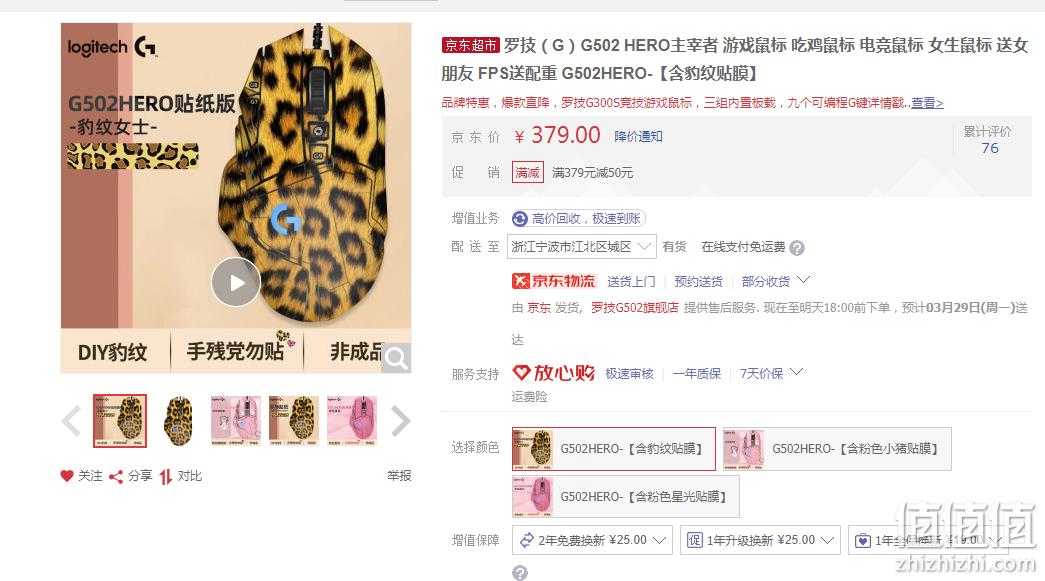1045x581 pixels.
Task: Click the help icon under 增值保障
Action: (520, 573)
